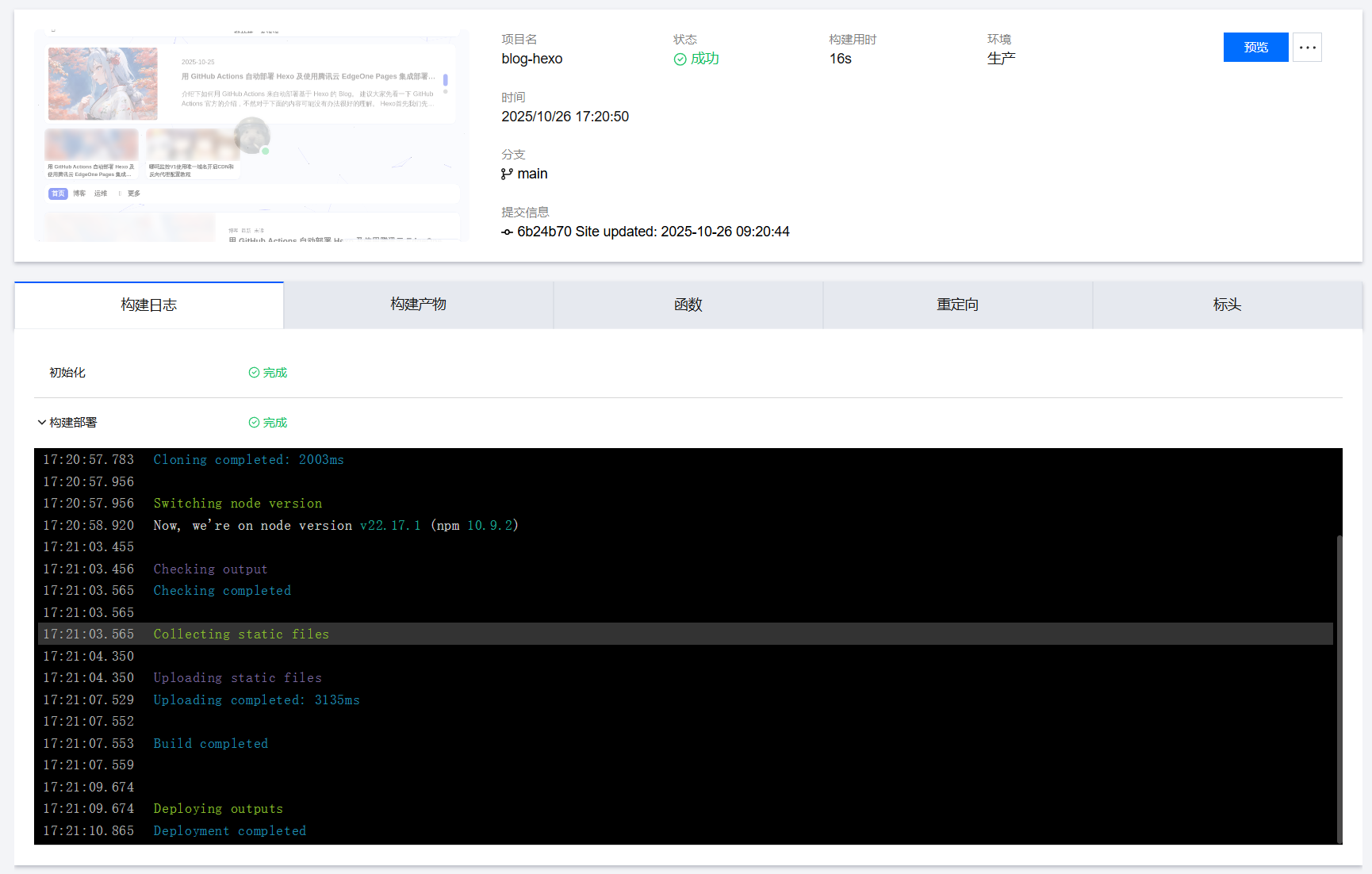
Task: Click the 'Deployment completed' log line
Action: 229,831
